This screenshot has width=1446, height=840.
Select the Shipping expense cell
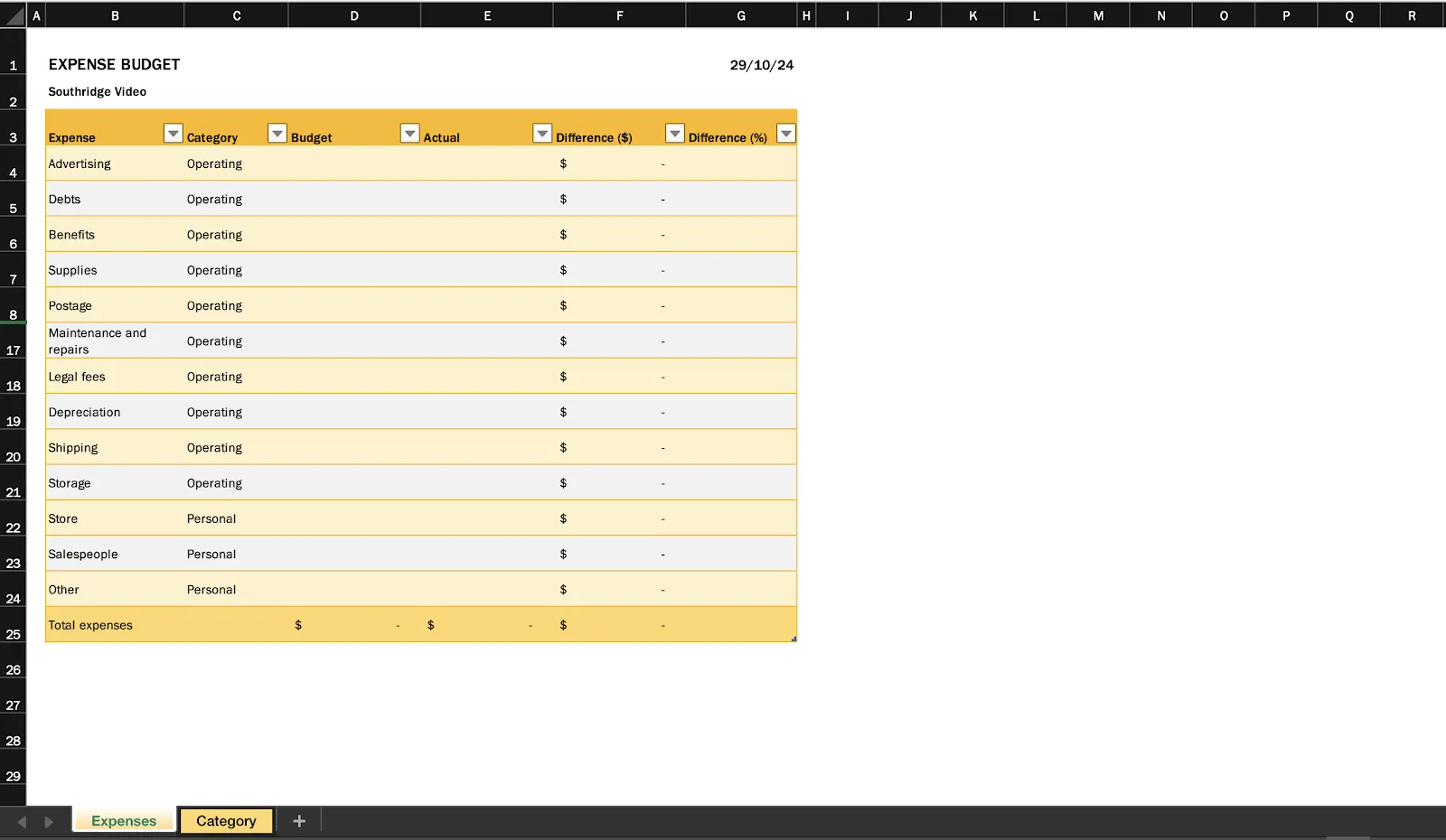coord(115,447)
